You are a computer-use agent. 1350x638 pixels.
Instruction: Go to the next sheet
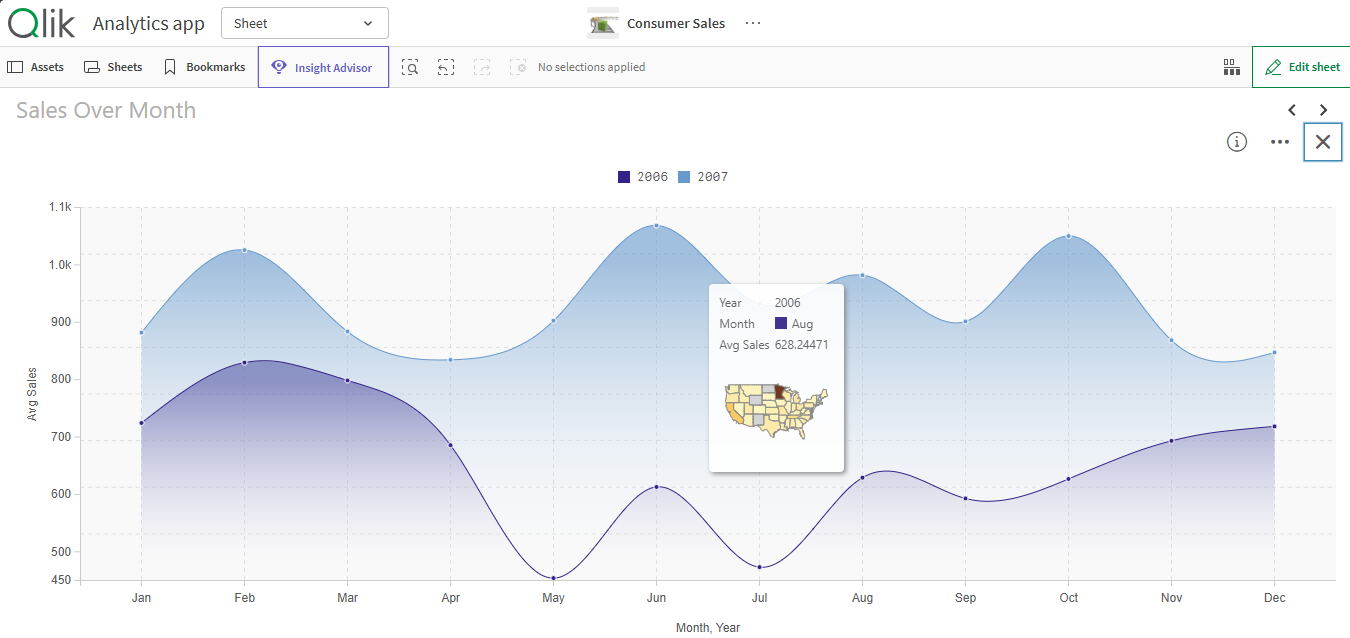point(1324,110)
